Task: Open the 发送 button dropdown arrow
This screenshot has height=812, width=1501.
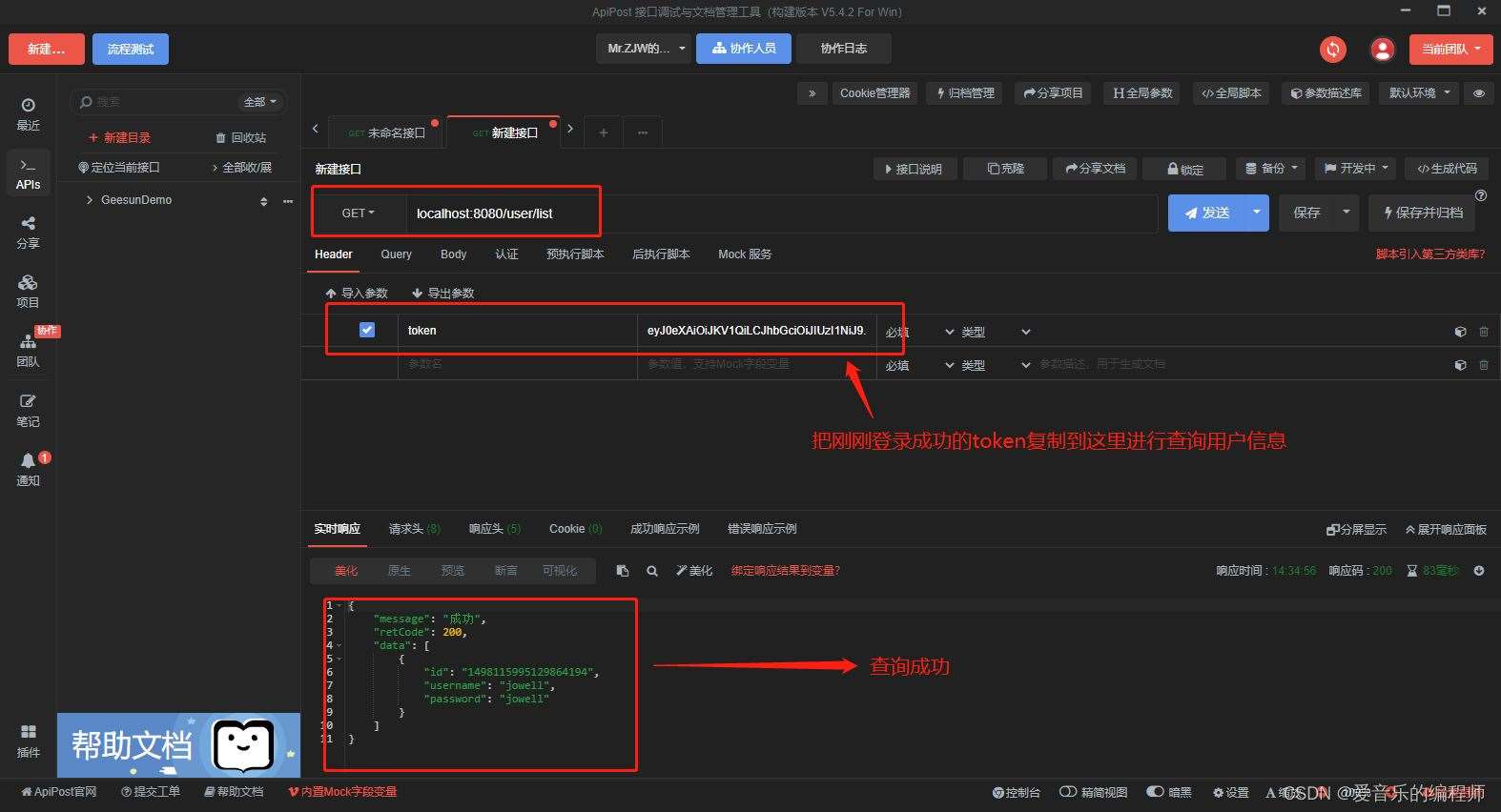Action: (1256, 213)
